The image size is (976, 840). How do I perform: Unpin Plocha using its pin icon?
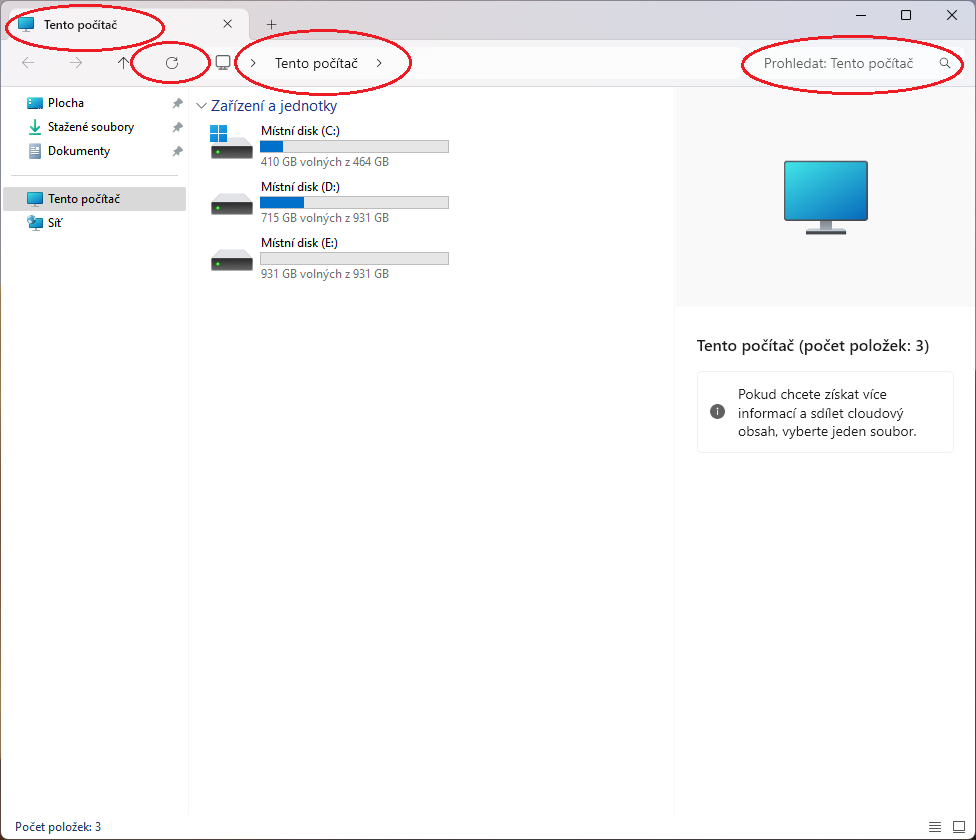click(x=177, y=103)
